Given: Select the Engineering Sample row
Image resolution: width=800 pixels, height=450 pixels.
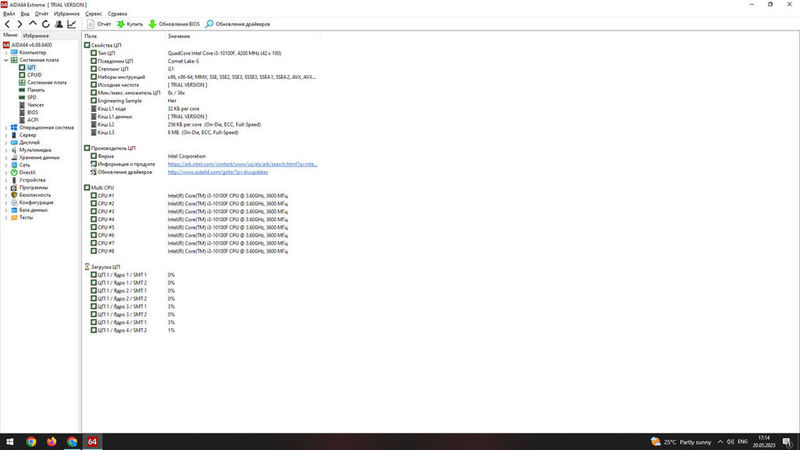Looking at the screenshot, I should tap(202, 101).
